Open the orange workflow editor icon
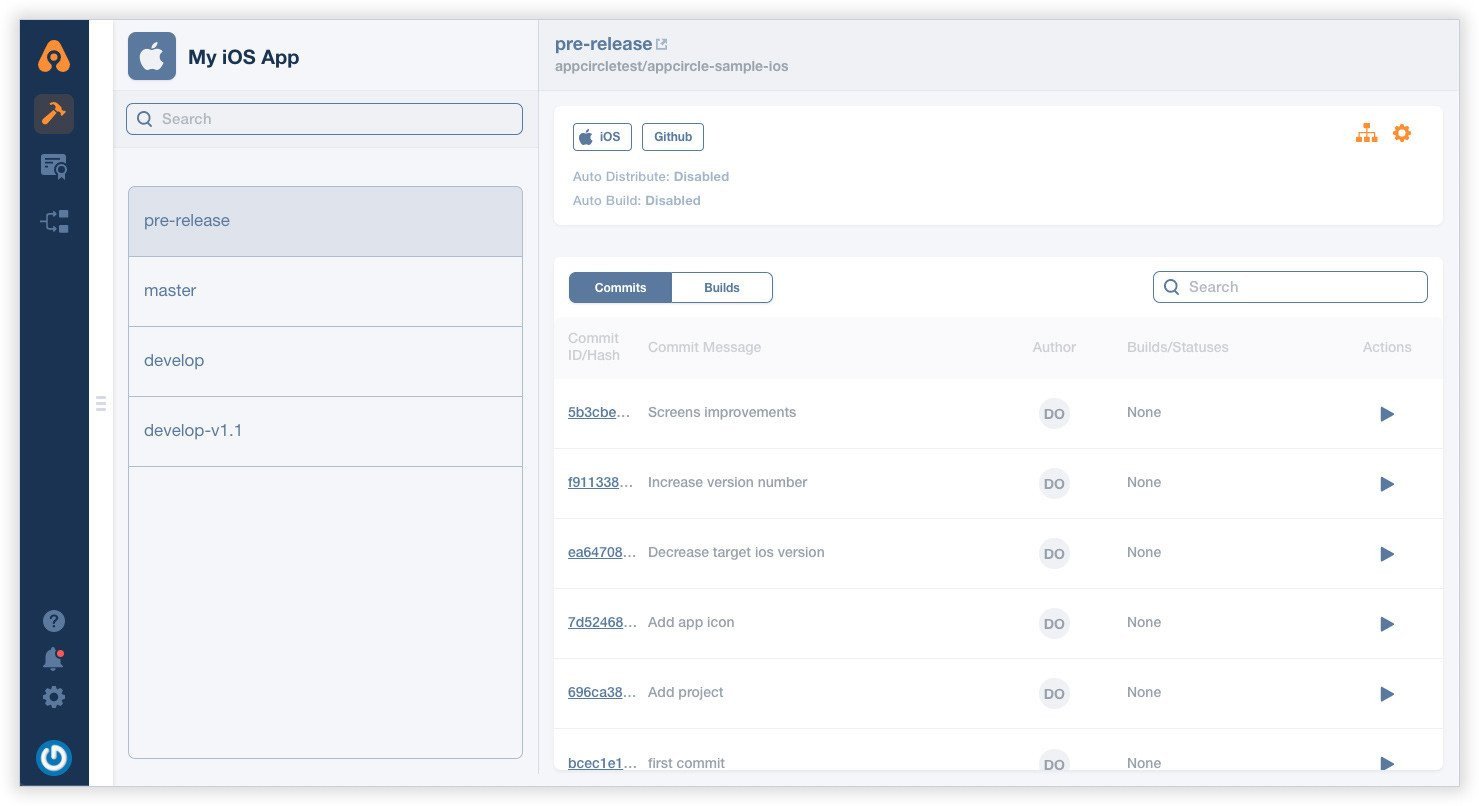The height and width of the screenshot is (806, 1479). [x=1366, y=132]
